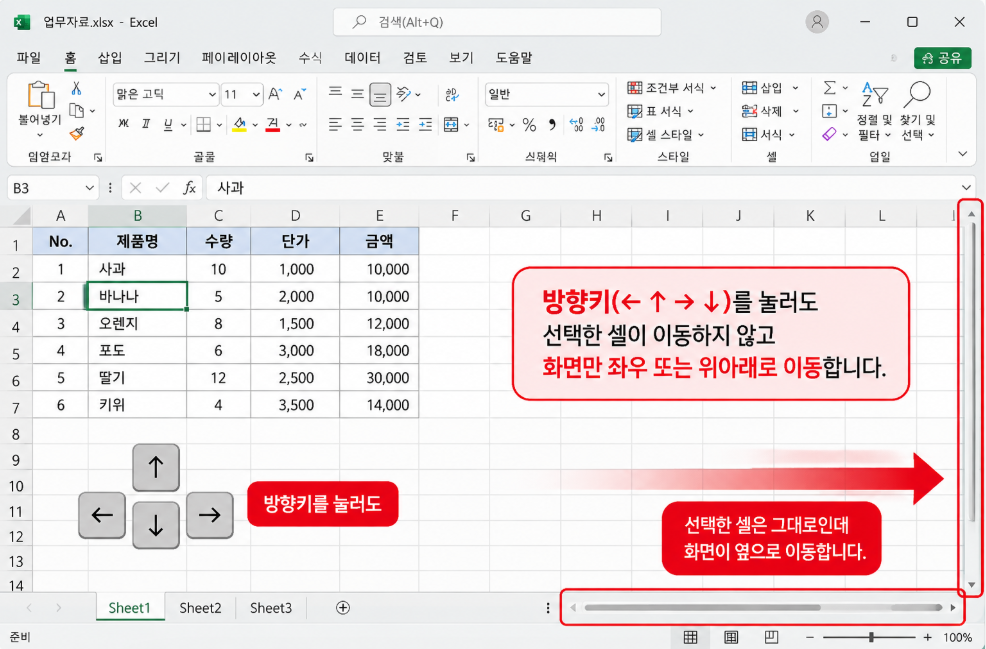Click the align left icon
Screen dimensions: 986x649
pos(335,125)
